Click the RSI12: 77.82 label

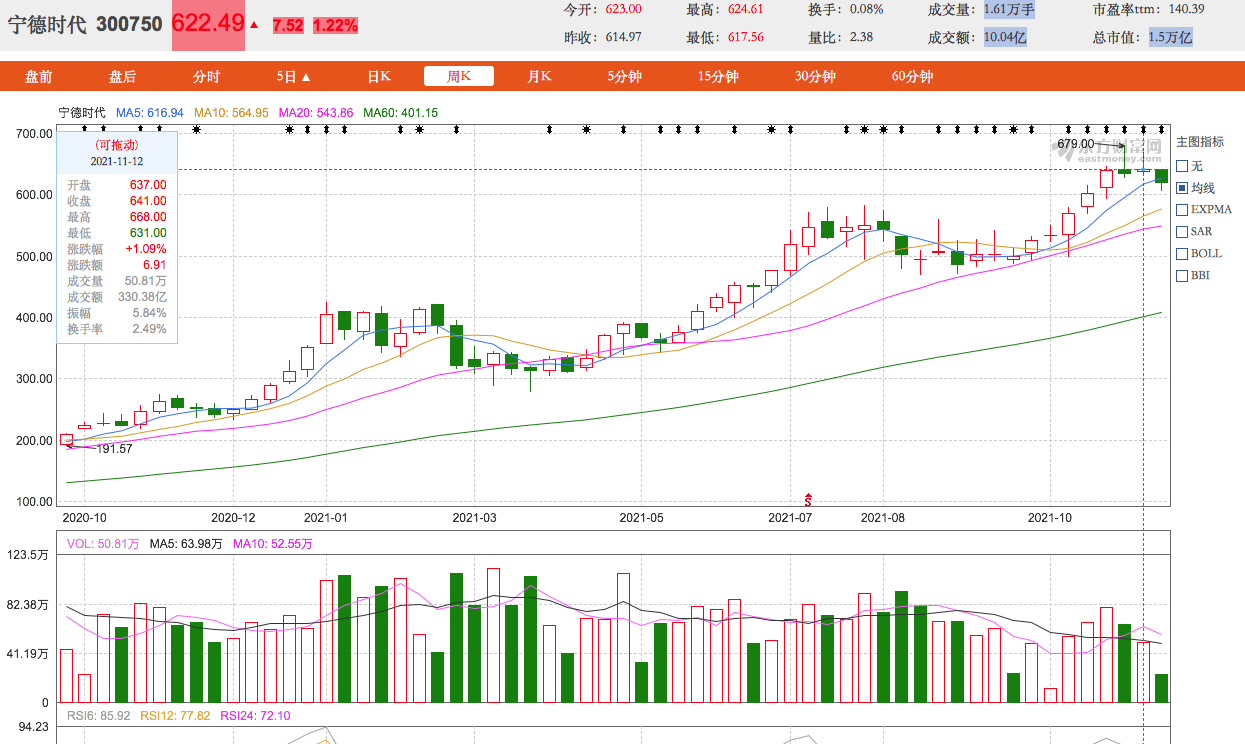point(175,716)
